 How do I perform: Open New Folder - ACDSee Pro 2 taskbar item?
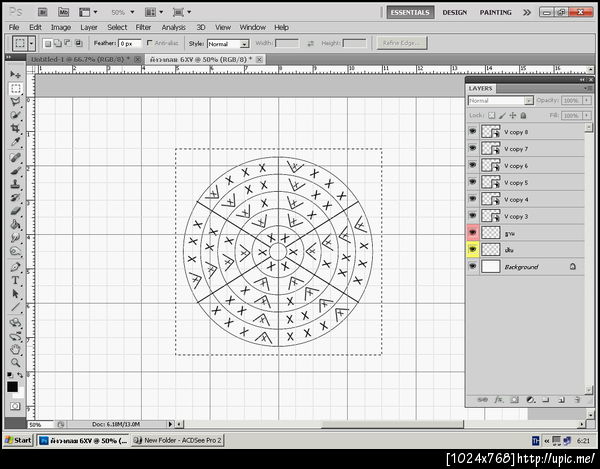click(x=177, y=440)
